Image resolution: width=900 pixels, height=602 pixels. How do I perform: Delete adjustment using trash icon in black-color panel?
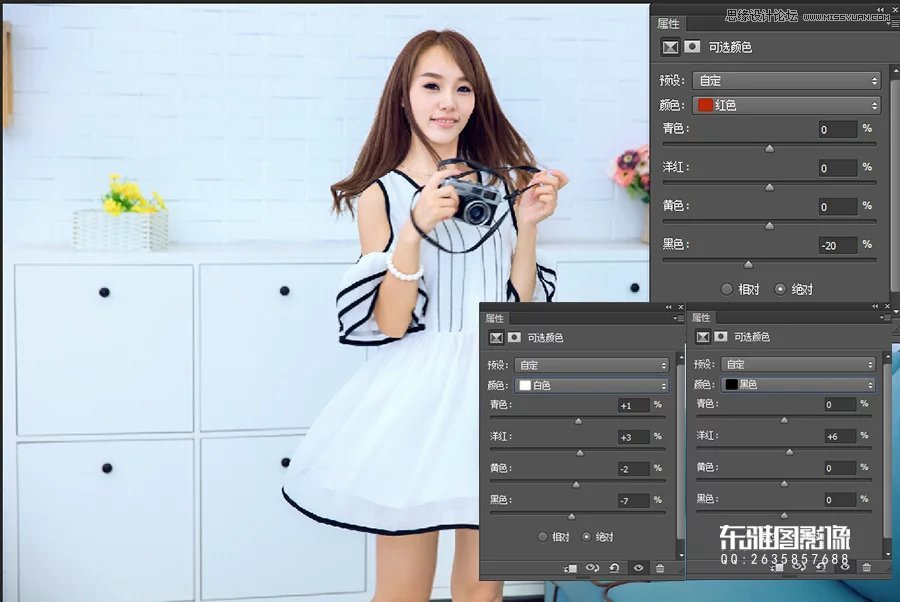pos(866,567)
